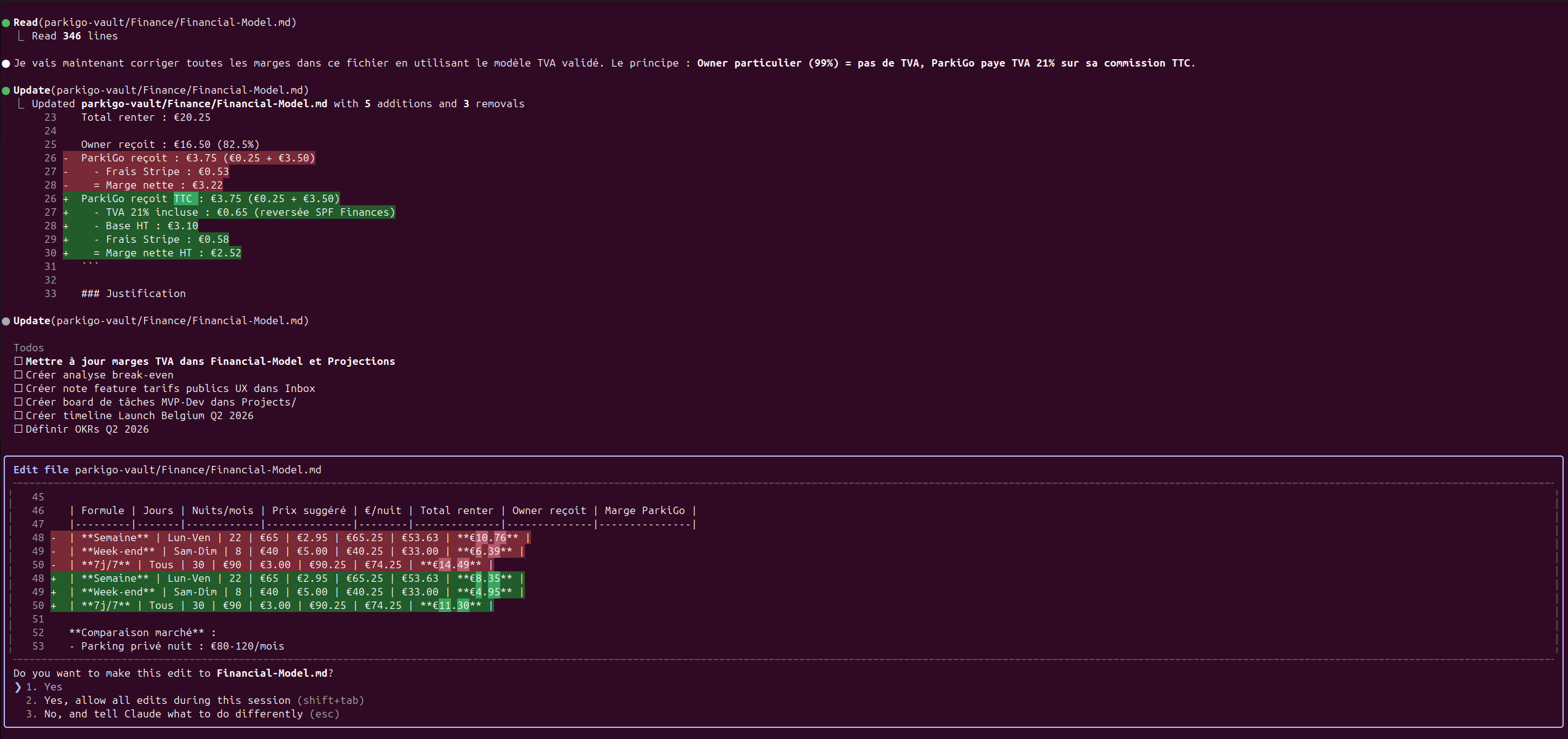Click the highlighted 'TTC' word in added line
This screenshot has width=1568, height=739.
click(184, 199)
